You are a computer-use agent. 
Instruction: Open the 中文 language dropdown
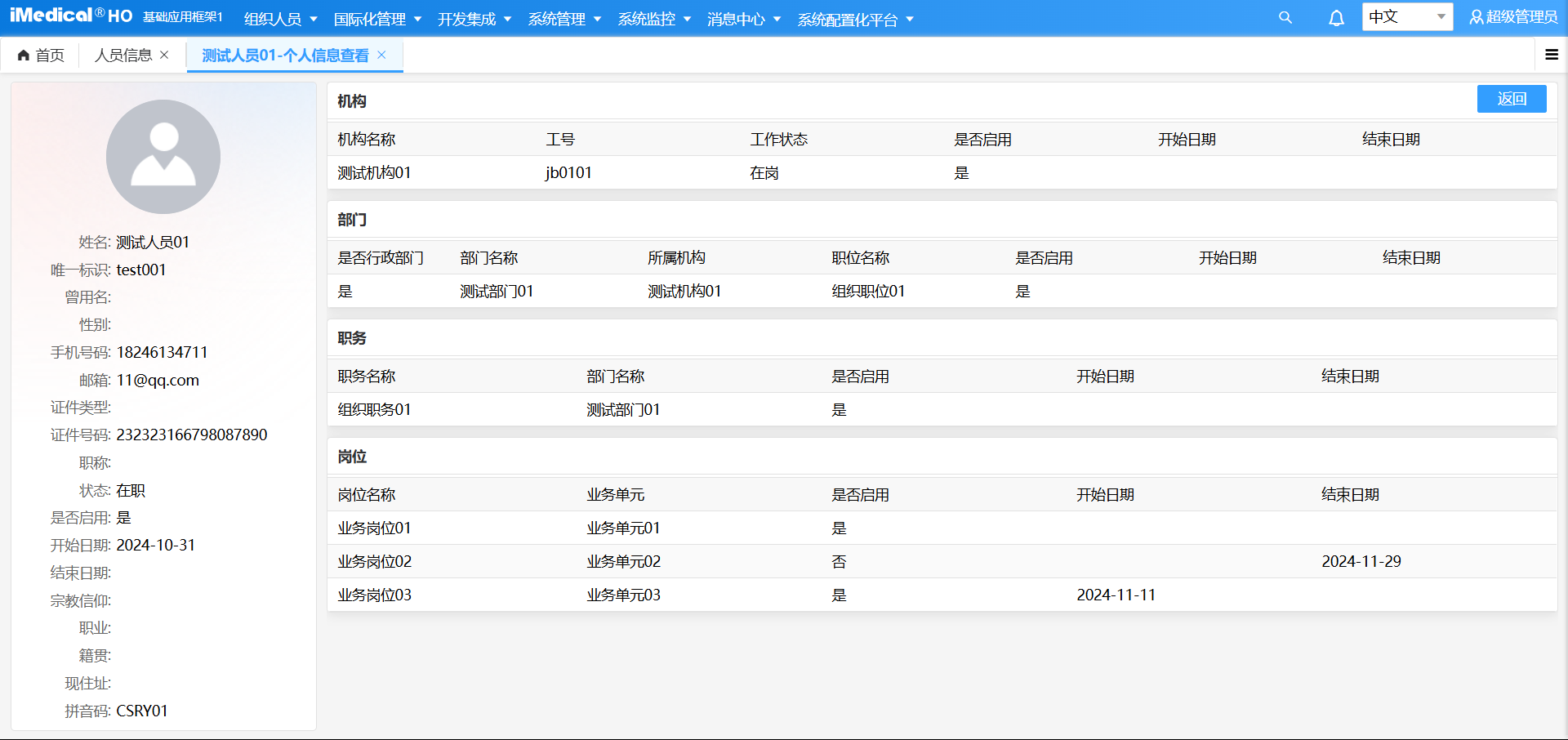coord(1406,17)
